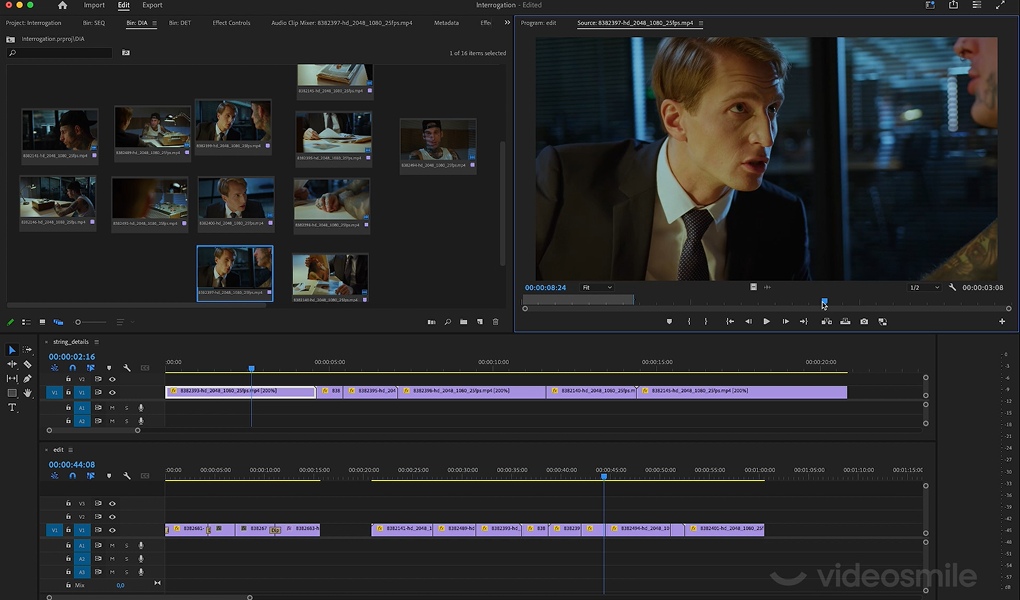Create a new bin folder
This screenshot has height=600, width=1020.
pyautogui.click(x=463, y=322)
